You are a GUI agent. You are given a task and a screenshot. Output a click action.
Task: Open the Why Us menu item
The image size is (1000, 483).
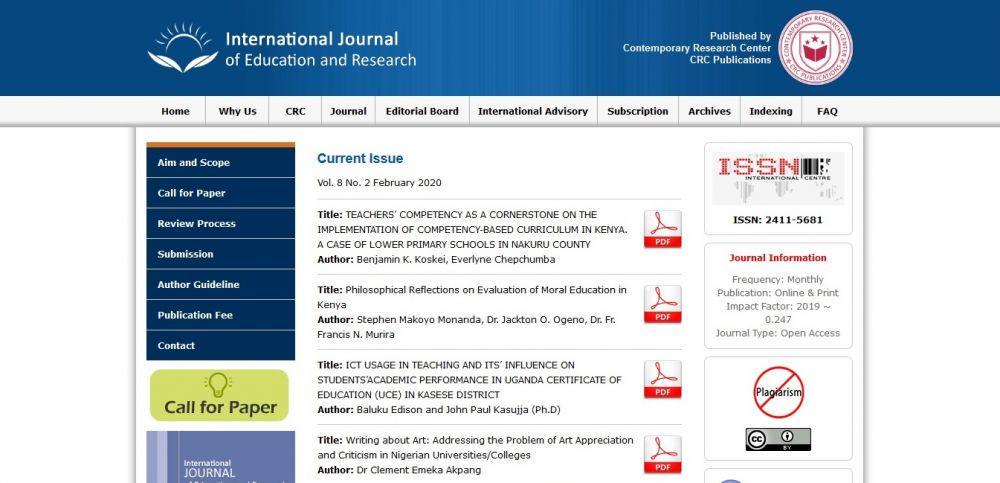[x=237, y=111]
